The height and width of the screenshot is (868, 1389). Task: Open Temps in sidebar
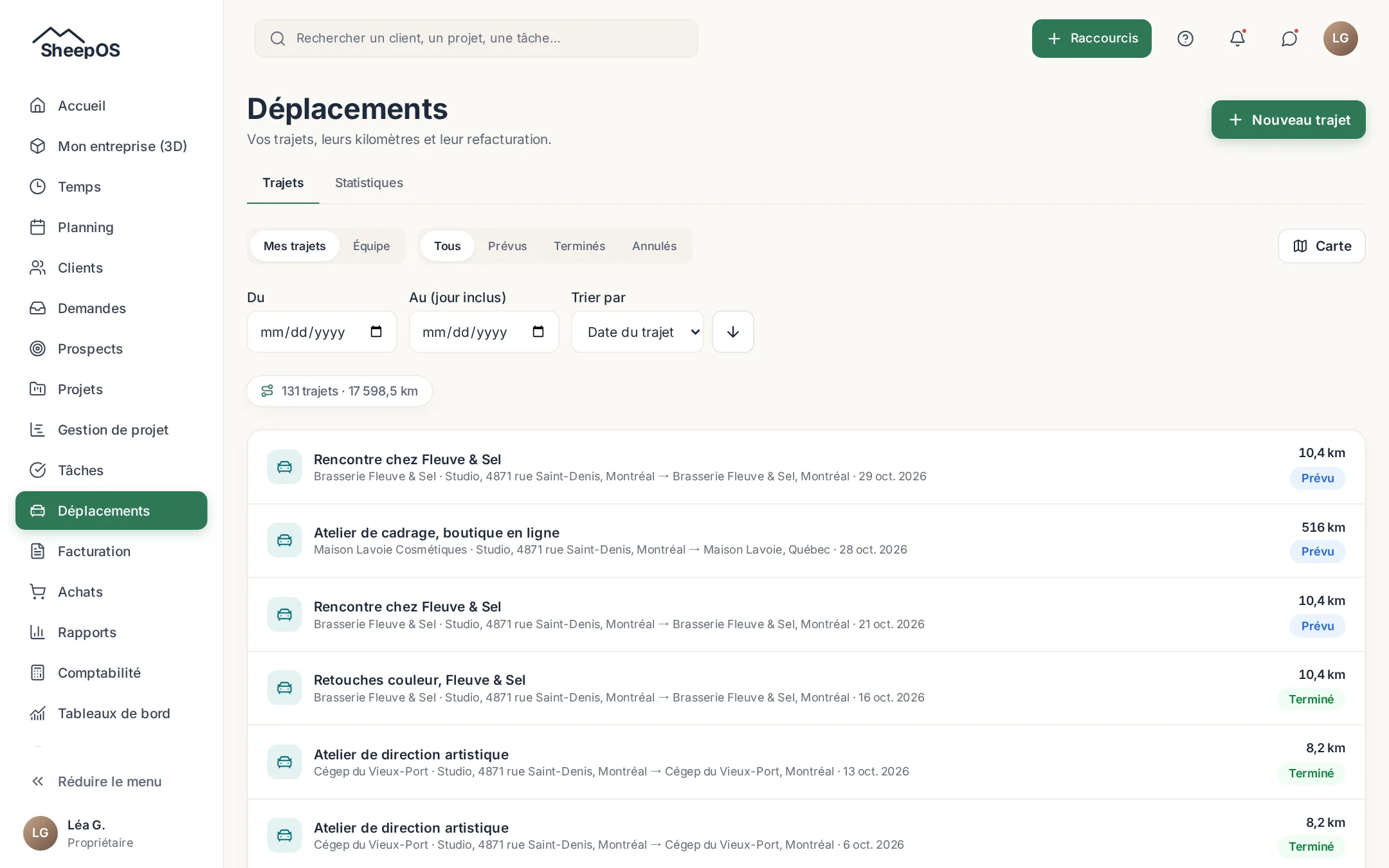pos(111,186)
